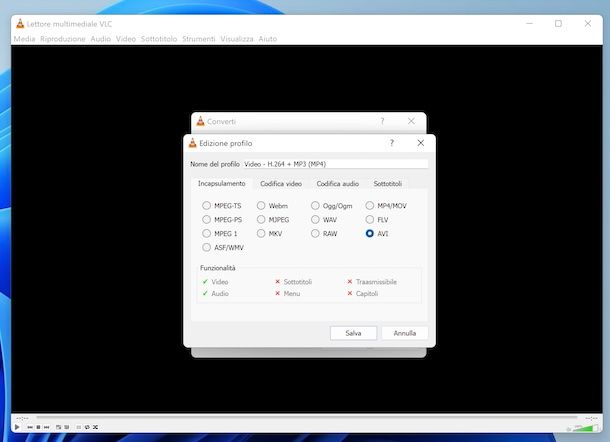The width and height of the screenshot is (610, 442).
Task: Switch to the Codifica audio tab
Action: (x=337, y=184)
